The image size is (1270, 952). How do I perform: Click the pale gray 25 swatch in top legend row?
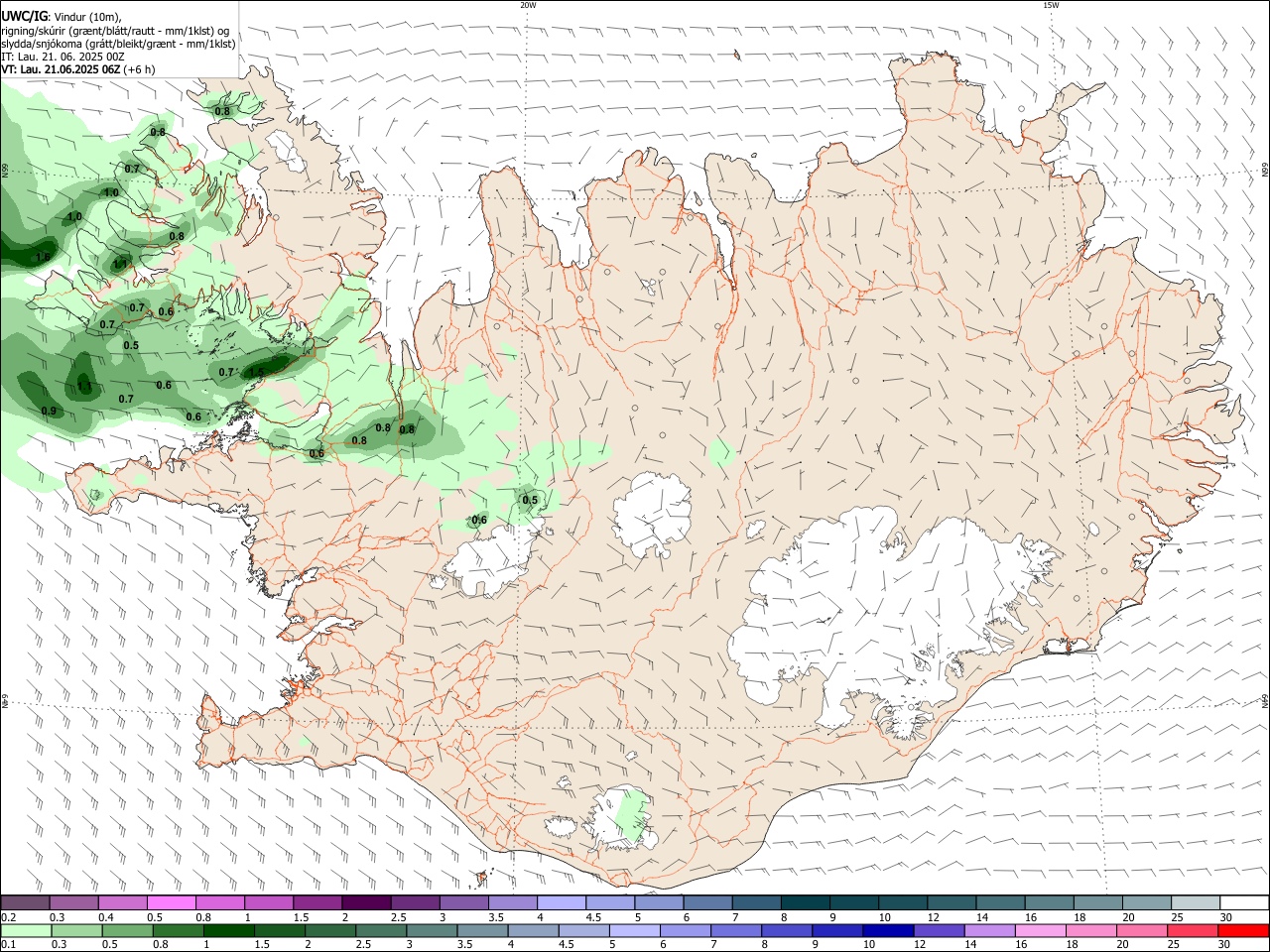pos(1196,903)
